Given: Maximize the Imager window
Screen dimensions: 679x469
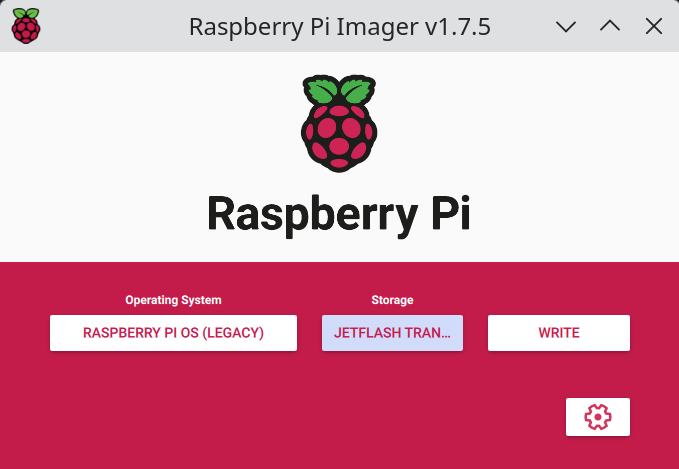Looking at the screenshot, I should pos(610,26).
